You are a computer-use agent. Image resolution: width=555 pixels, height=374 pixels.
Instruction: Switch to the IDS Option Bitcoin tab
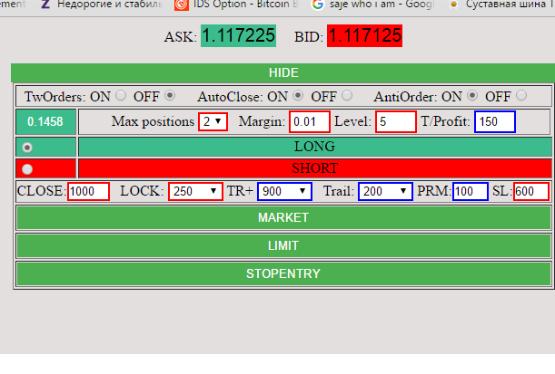[x=237, y=5]
